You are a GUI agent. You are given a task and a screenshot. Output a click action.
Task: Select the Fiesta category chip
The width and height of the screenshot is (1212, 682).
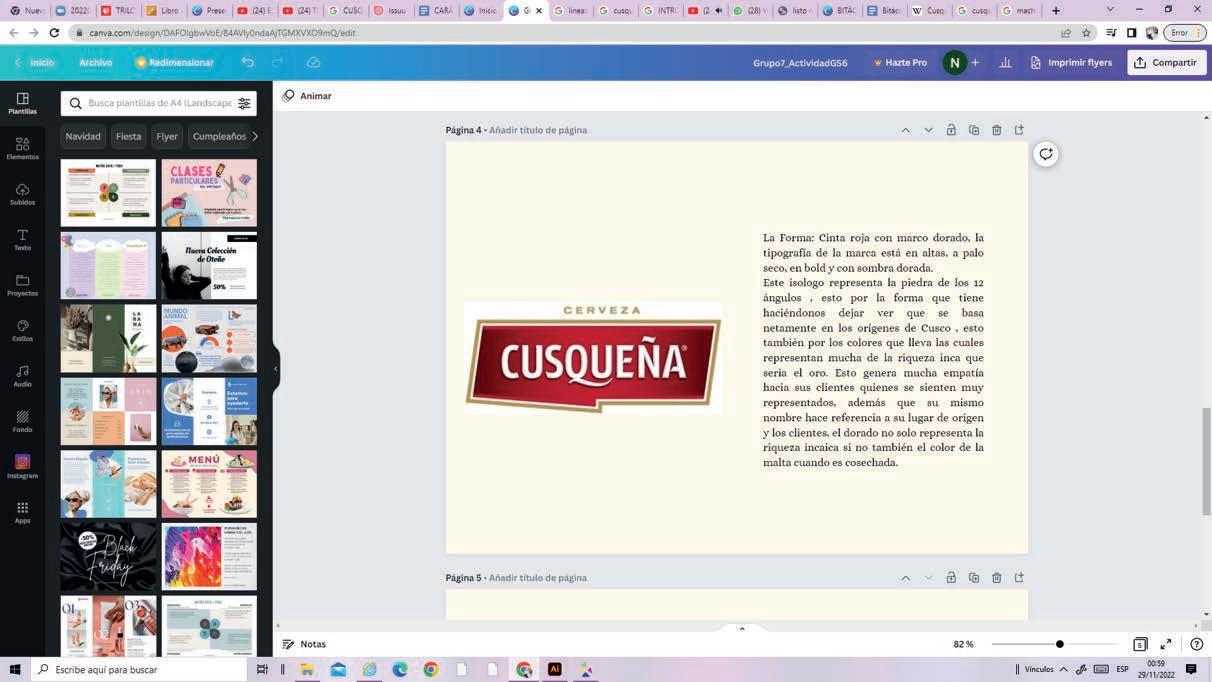(x=128, y=136)
